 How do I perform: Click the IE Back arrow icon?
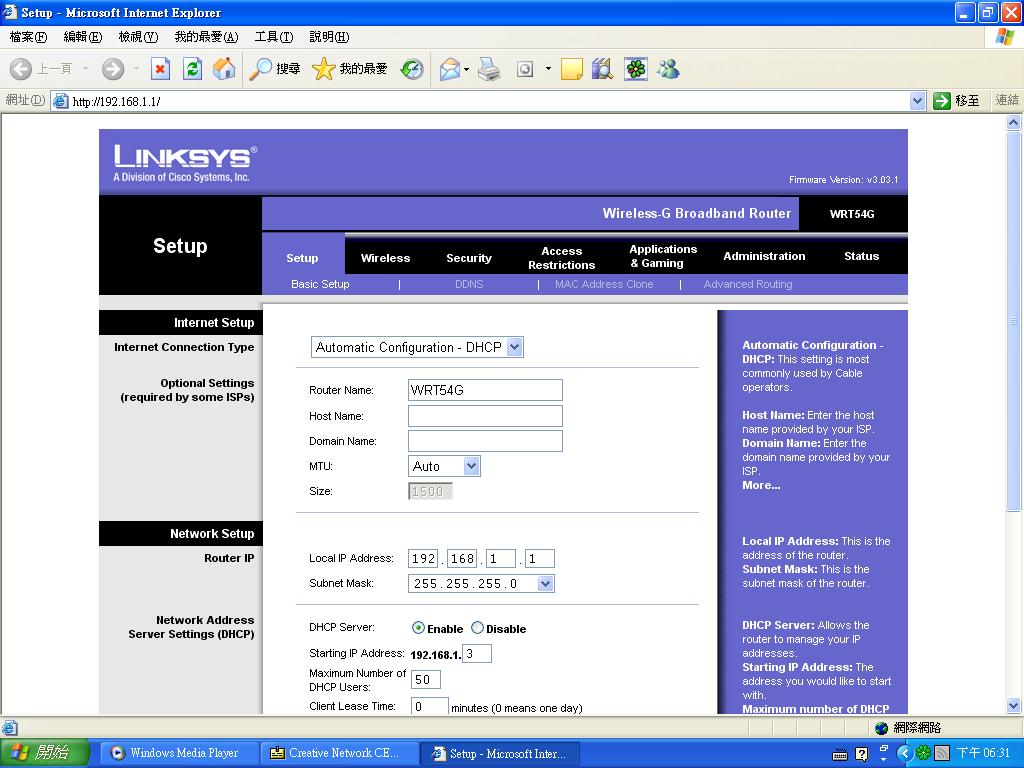pyautogui.click(x=21, y=69)
